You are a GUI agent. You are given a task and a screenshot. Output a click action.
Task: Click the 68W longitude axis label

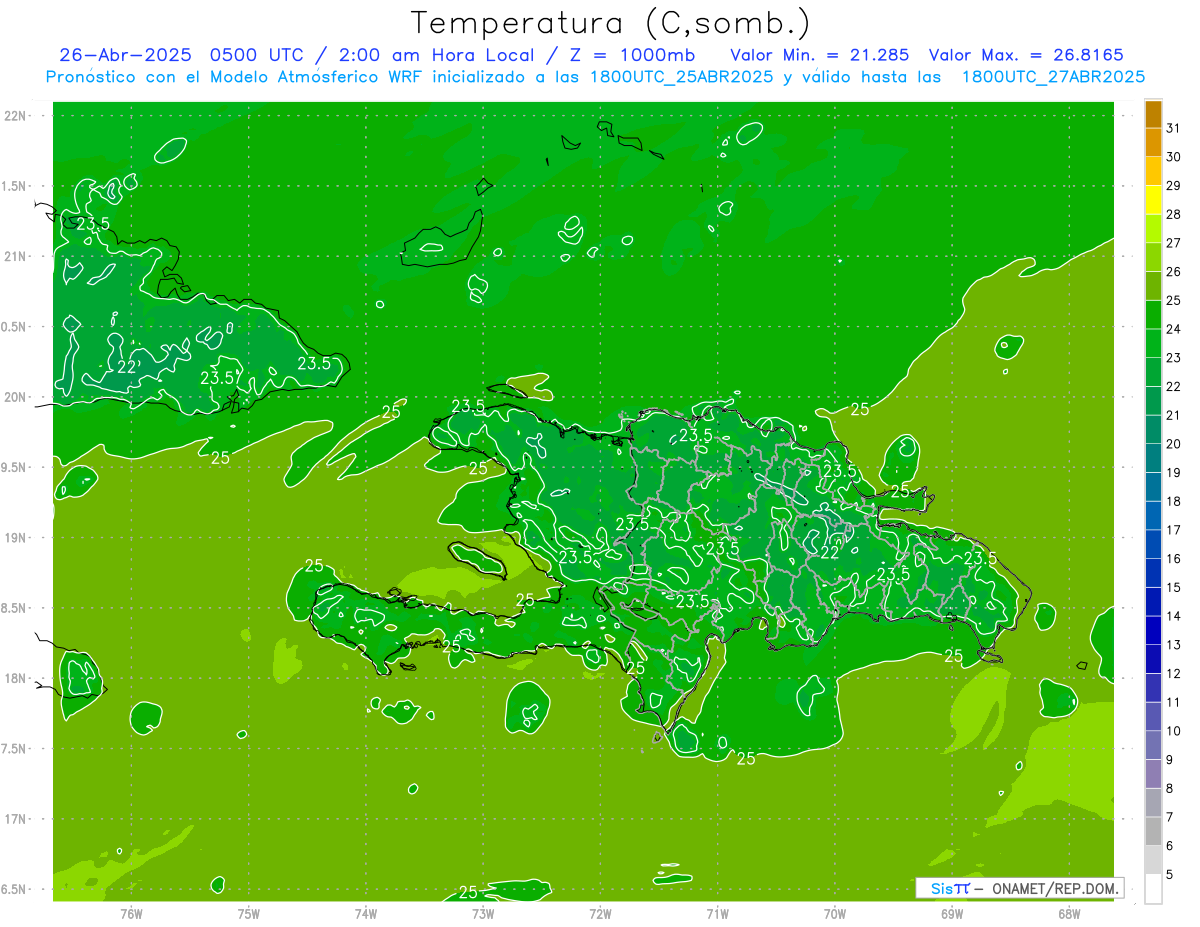[1069, 913]
